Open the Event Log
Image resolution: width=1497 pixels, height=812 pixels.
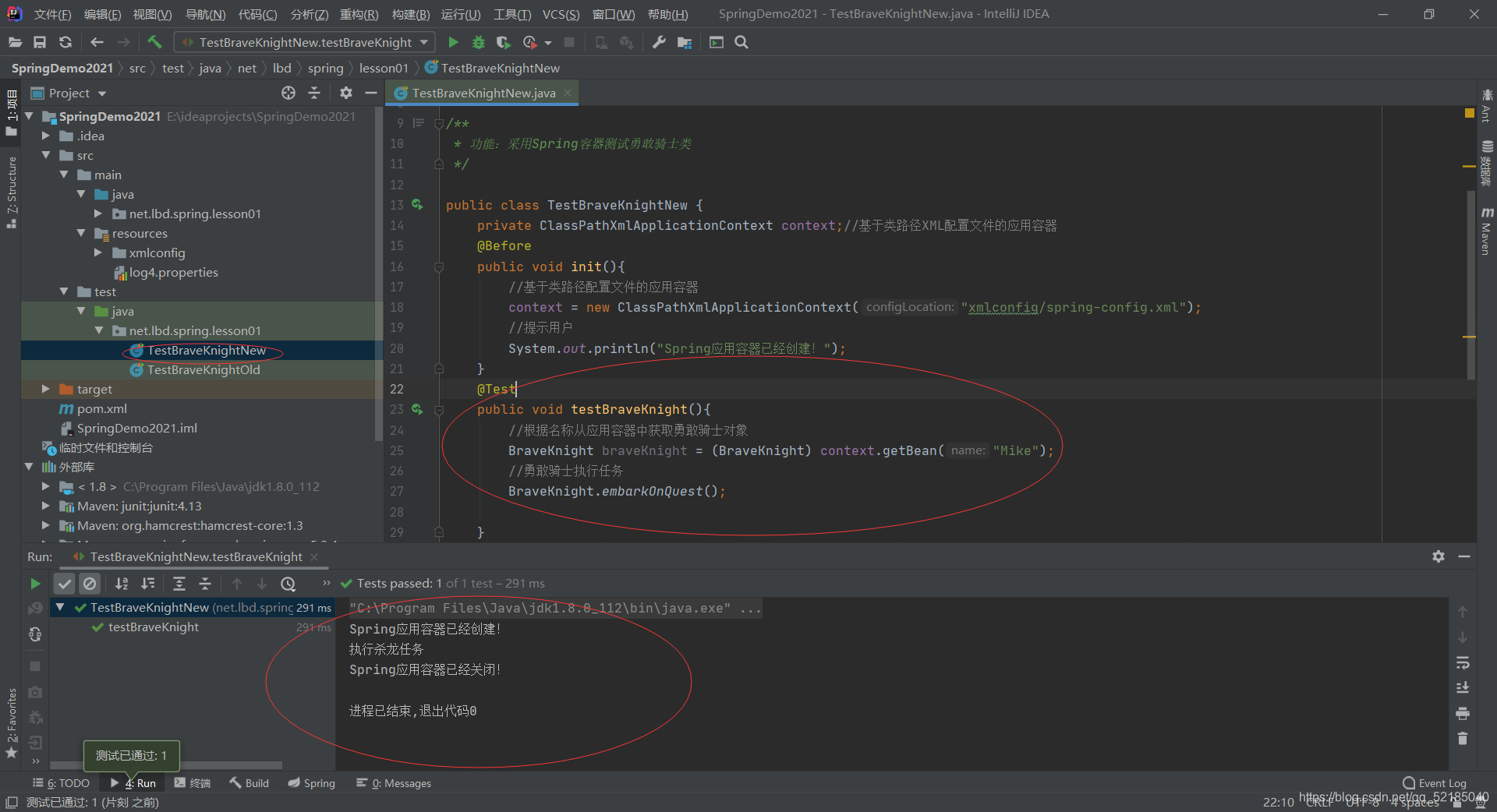pyautogui.click(x=1435, y=783)
